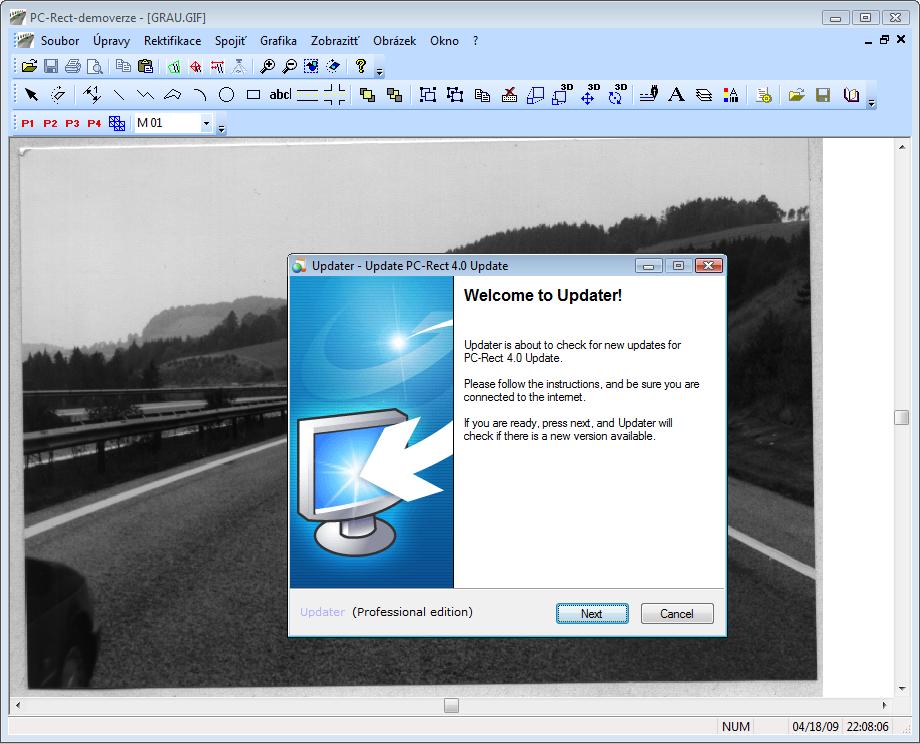Click the vertical scrollbar up arrow
920x744 pixels.
point(902,147)
